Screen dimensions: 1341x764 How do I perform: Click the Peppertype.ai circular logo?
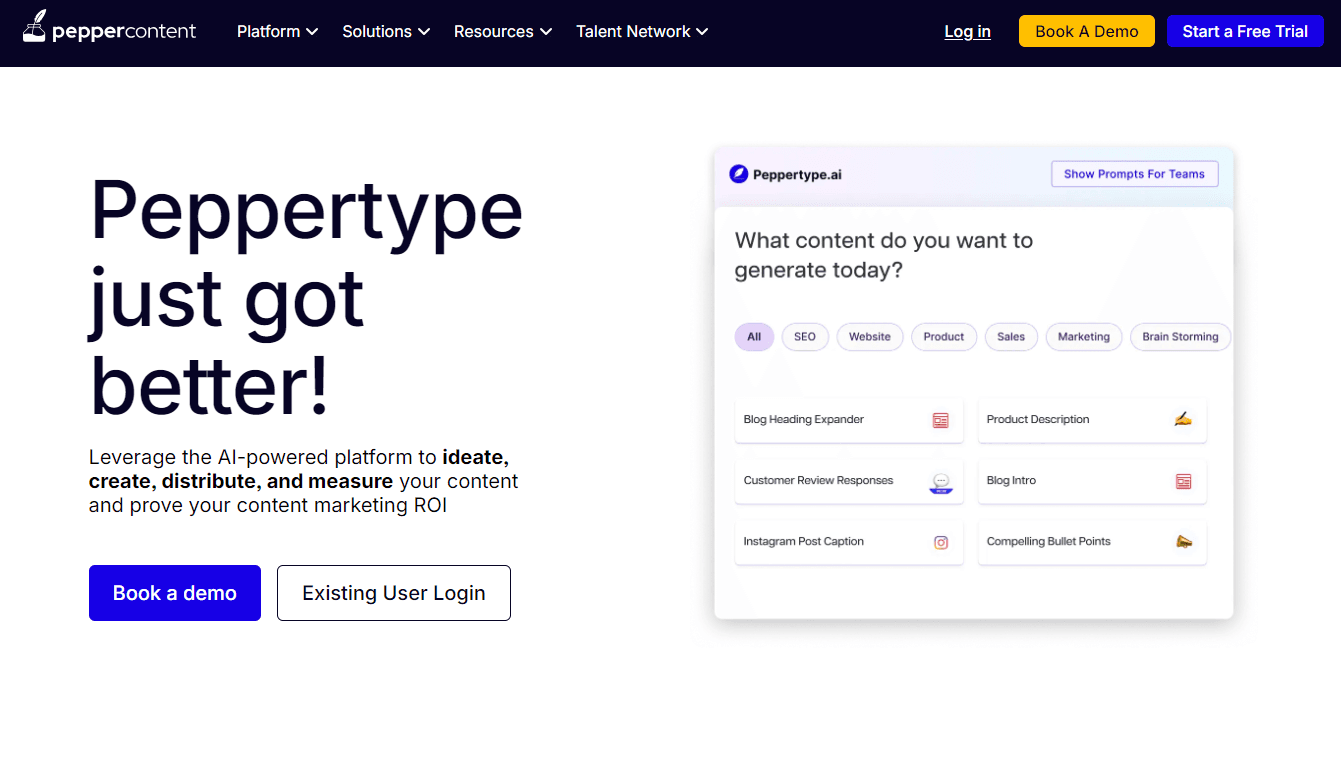737,173
